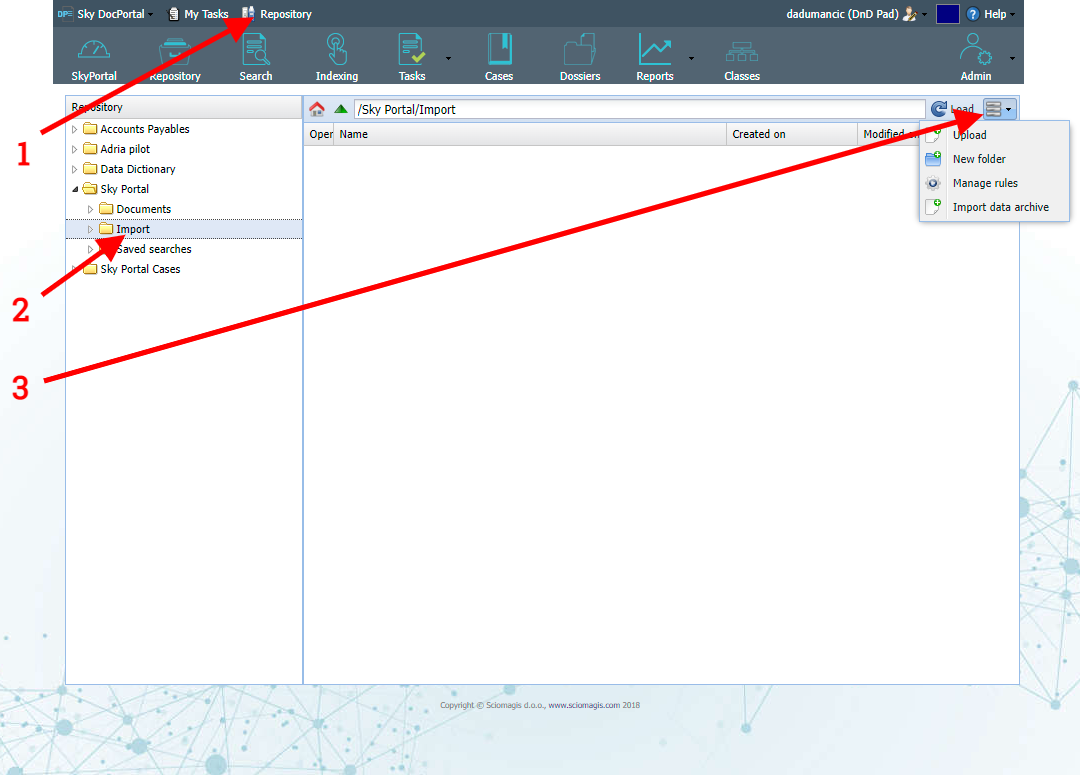1080x775 pixels.
Task: Click the dadumancic (DnD Pad) user name
Action: point(842,14)
